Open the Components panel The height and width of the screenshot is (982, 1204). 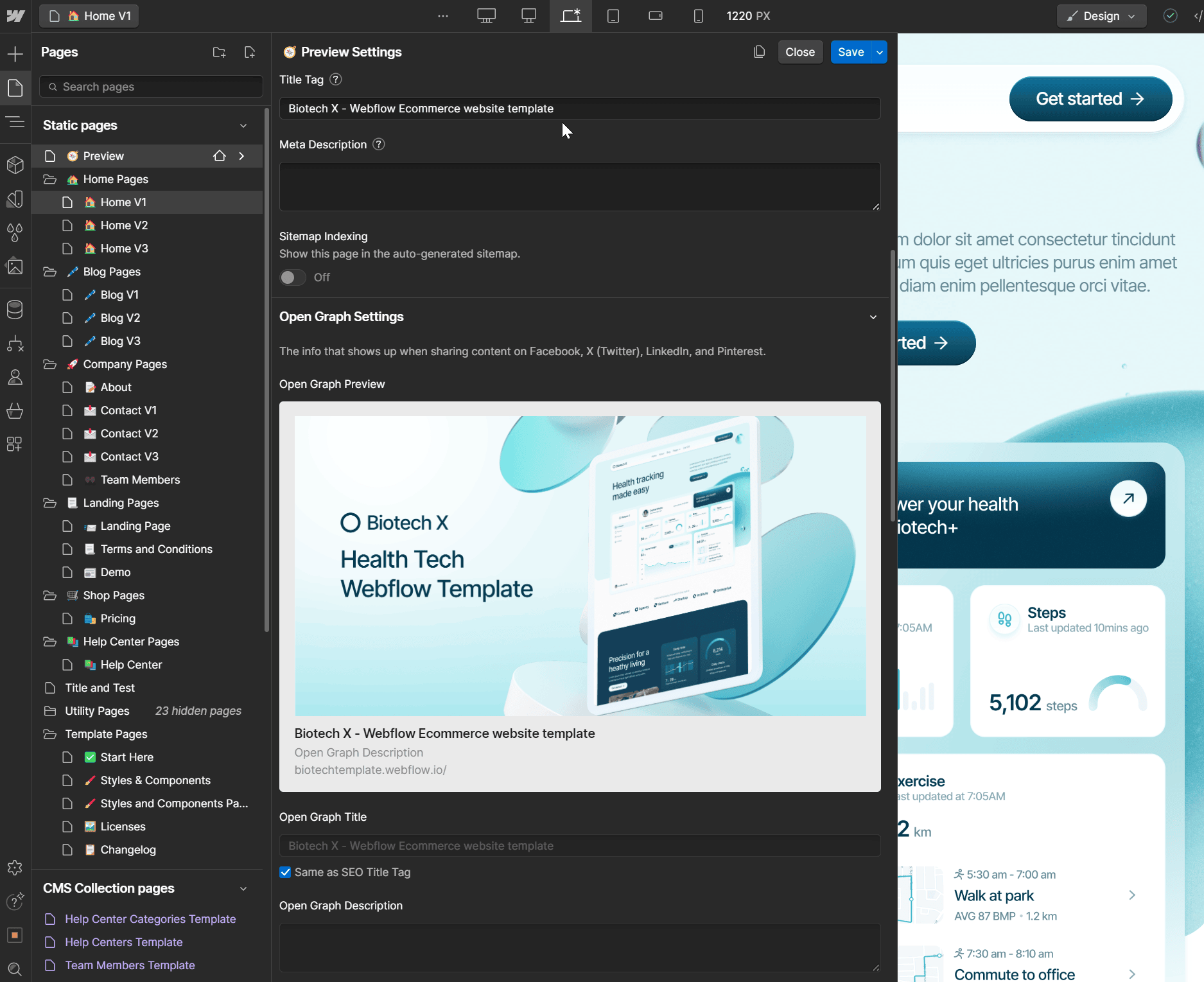pyautogui.click(x=15, y=165)
